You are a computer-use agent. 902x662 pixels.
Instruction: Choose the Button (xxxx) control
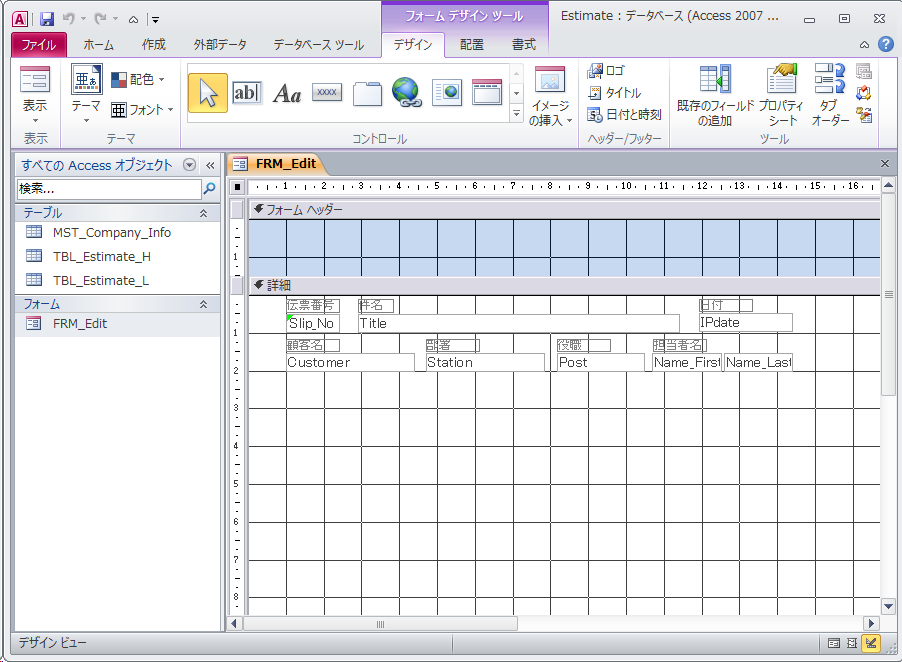coord(327,92)
